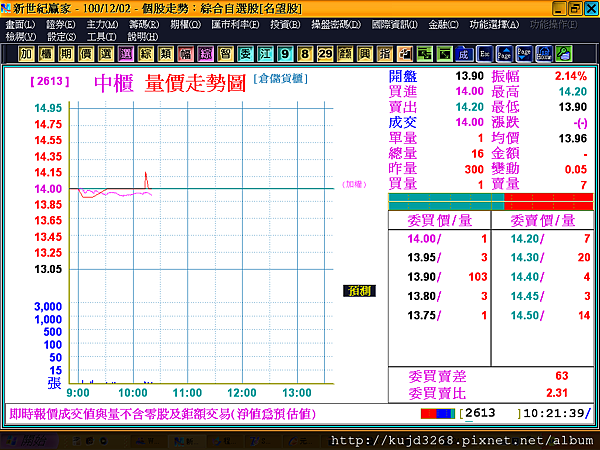Image resolution: width=600 pixels, height=450 pixels.
Task: Open the 期權(O) menu
Action: pos(186,25)
